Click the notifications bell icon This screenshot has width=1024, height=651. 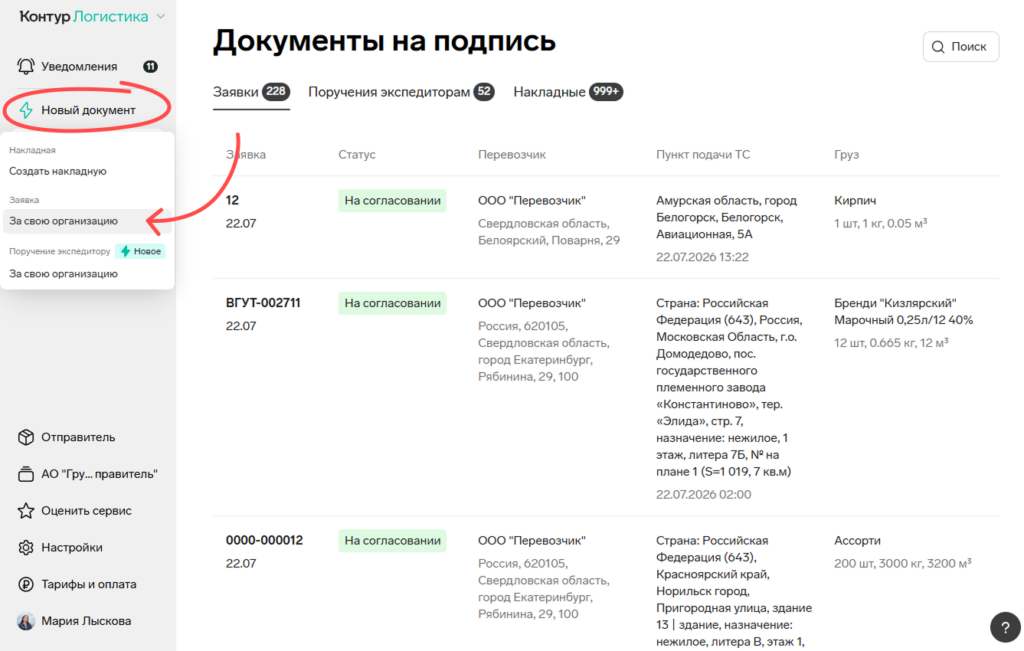coord(25,66)
